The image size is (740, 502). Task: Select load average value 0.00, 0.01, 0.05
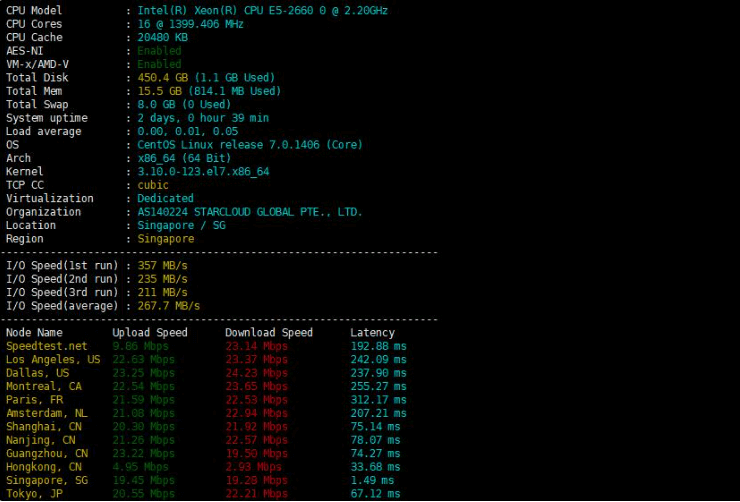click(187, 131)
